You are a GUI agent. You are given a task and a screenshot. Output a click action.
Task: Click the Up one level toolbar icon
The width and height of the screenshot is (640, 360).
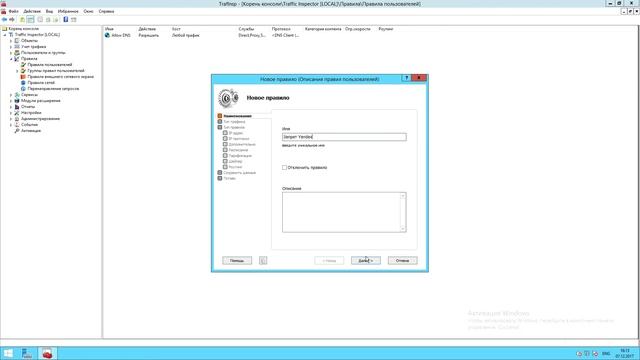pyautogui.click(x=22, y=20)
